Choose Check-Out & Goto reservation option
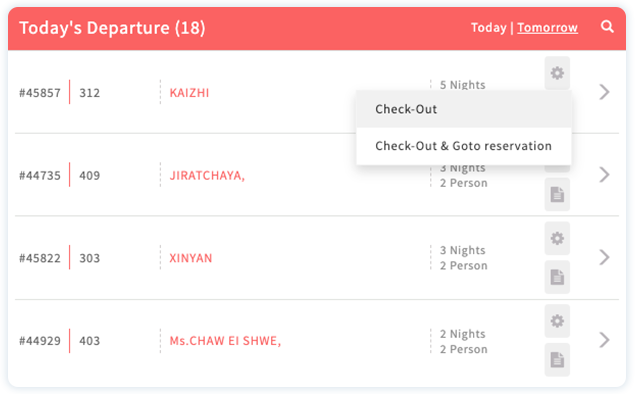635x394 pixels. (x=464, y=146)
